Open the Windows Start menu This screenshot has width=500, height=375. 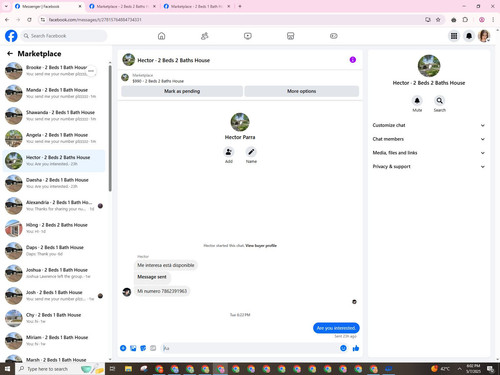pyautogui.click(x=7, y=369)
